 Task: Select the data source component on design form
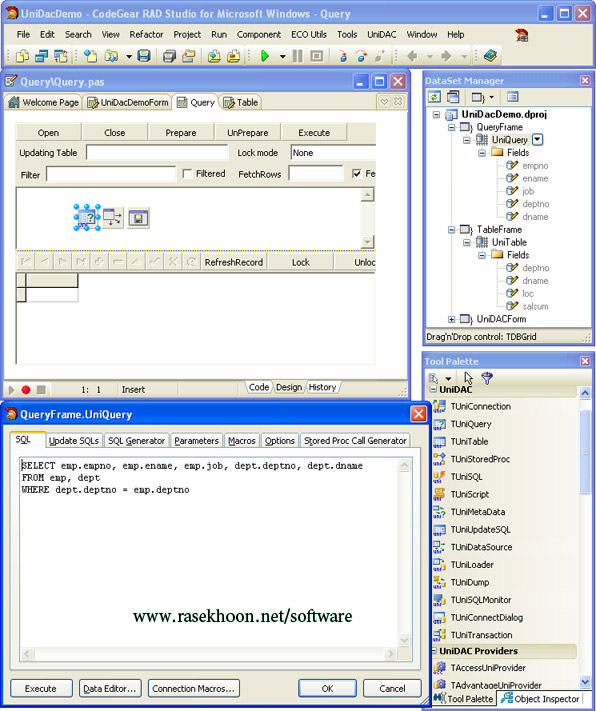click(112, 218)
